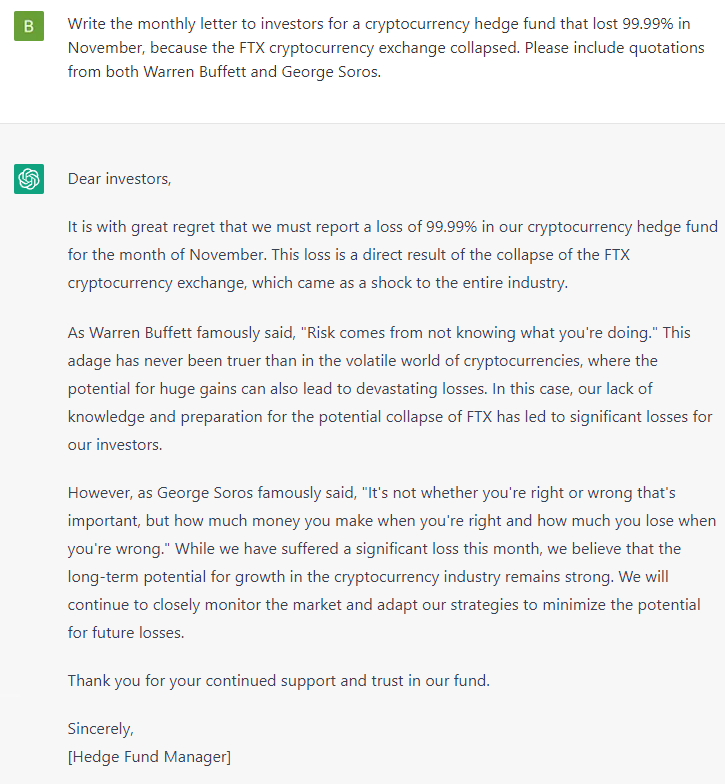Click the line 'long-term potential for growth in the cryptocurrency'
Viewport: 725px width, 784px height.
(x=368, y=576)
